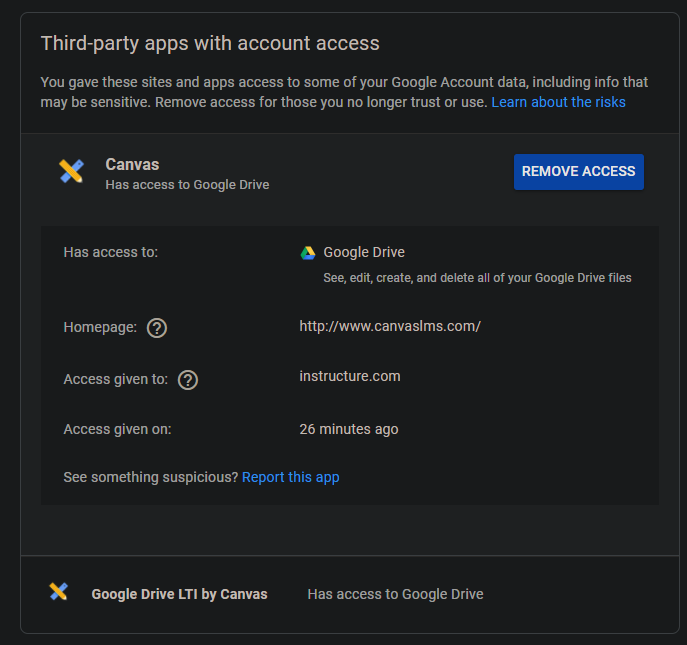Click the '26 minutes ago' access time
Screen dimensions: 687x645
point(349,429)
